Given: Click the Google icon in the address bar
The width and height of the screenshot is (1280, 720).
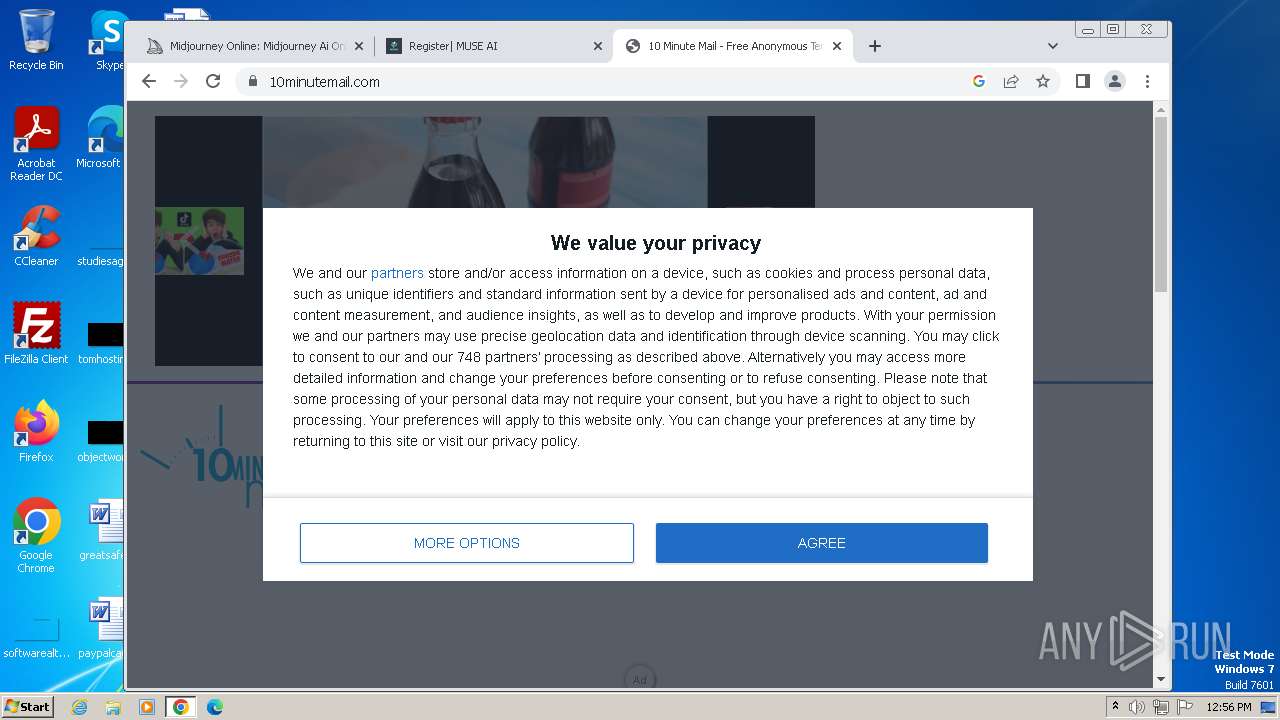Looking at the screenshot, I should coord(979,82).
